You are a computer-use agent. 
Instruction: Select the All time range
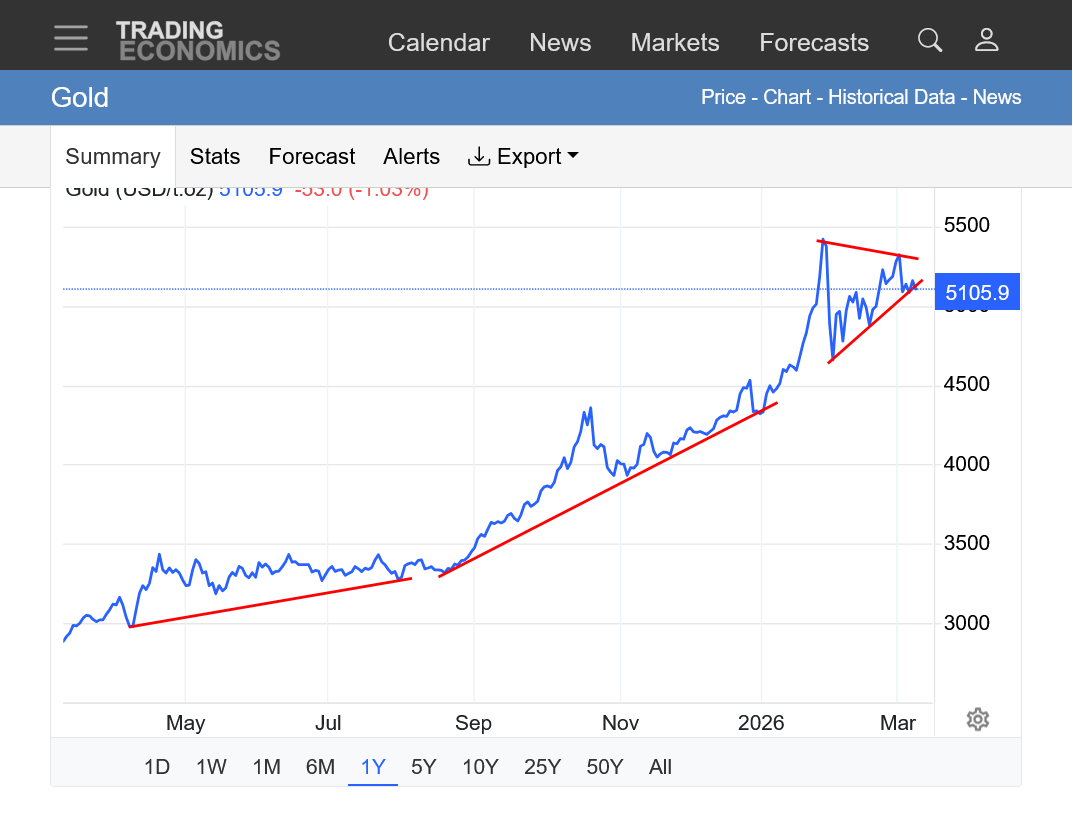click(x=660, y=767)
